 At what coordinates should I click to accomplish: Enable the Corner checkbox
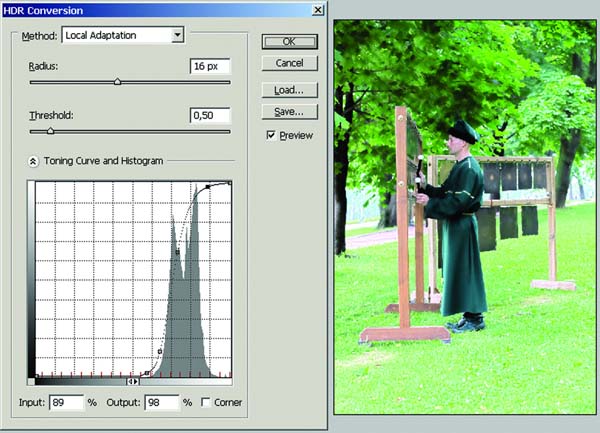(x=207, y=403)
